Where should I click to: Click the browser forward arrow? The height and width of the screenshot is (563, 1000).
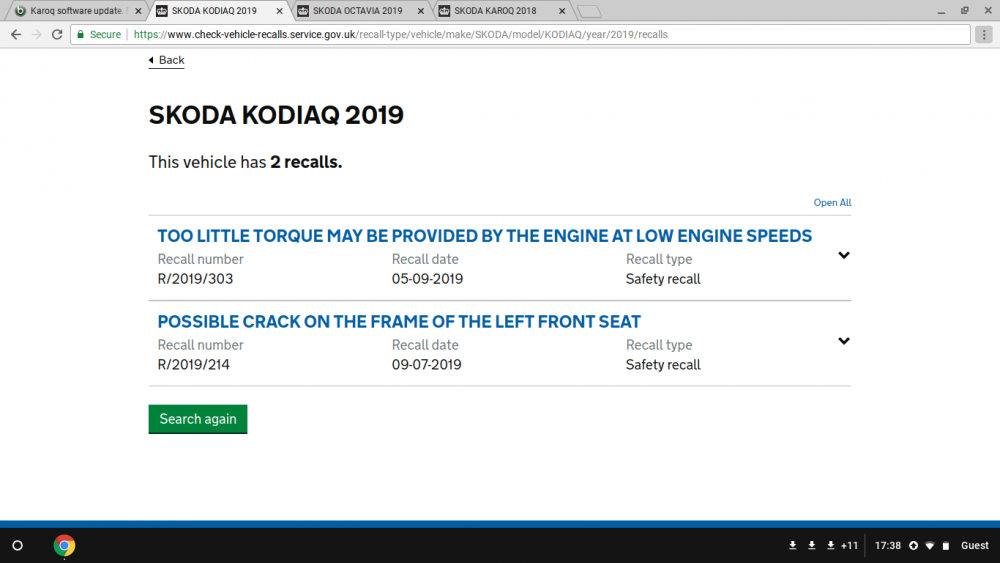point(36,34)
